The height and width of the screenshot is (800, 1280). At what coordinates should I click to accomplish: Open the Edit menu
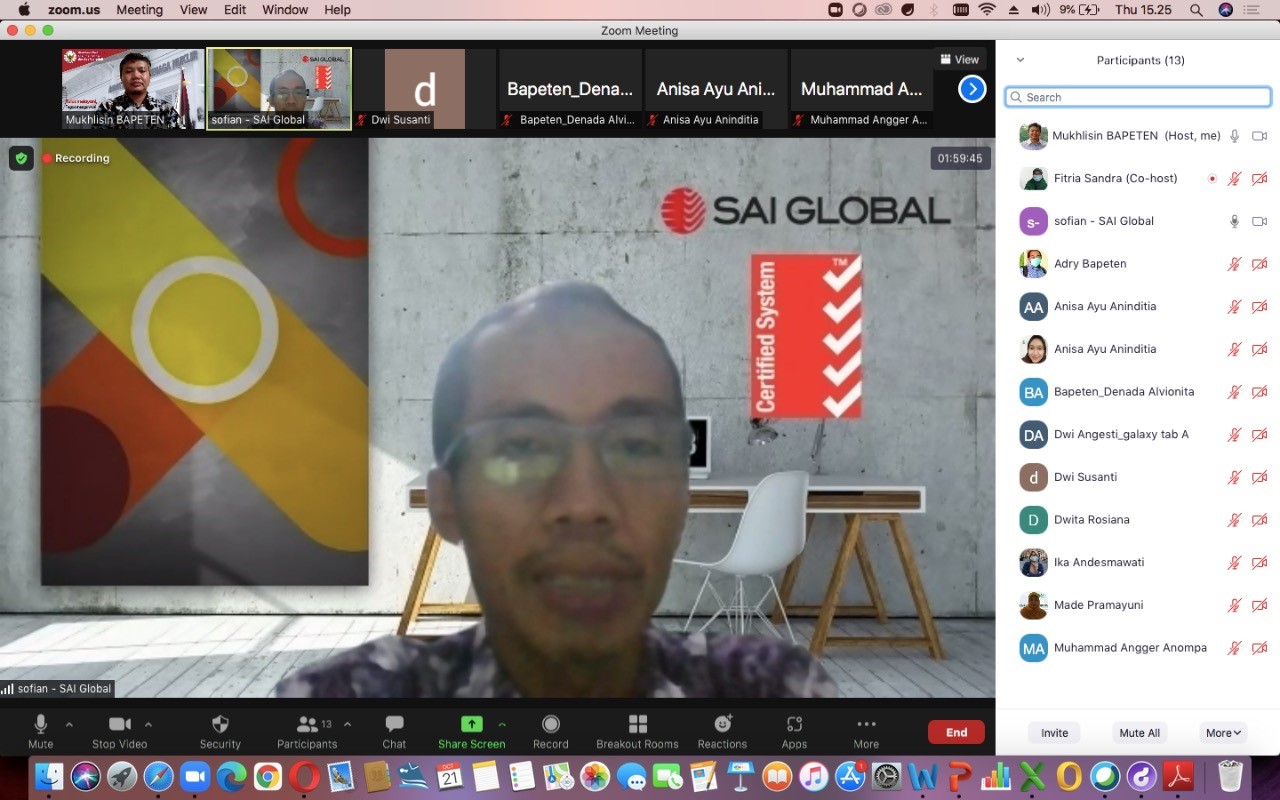(235, 10)
